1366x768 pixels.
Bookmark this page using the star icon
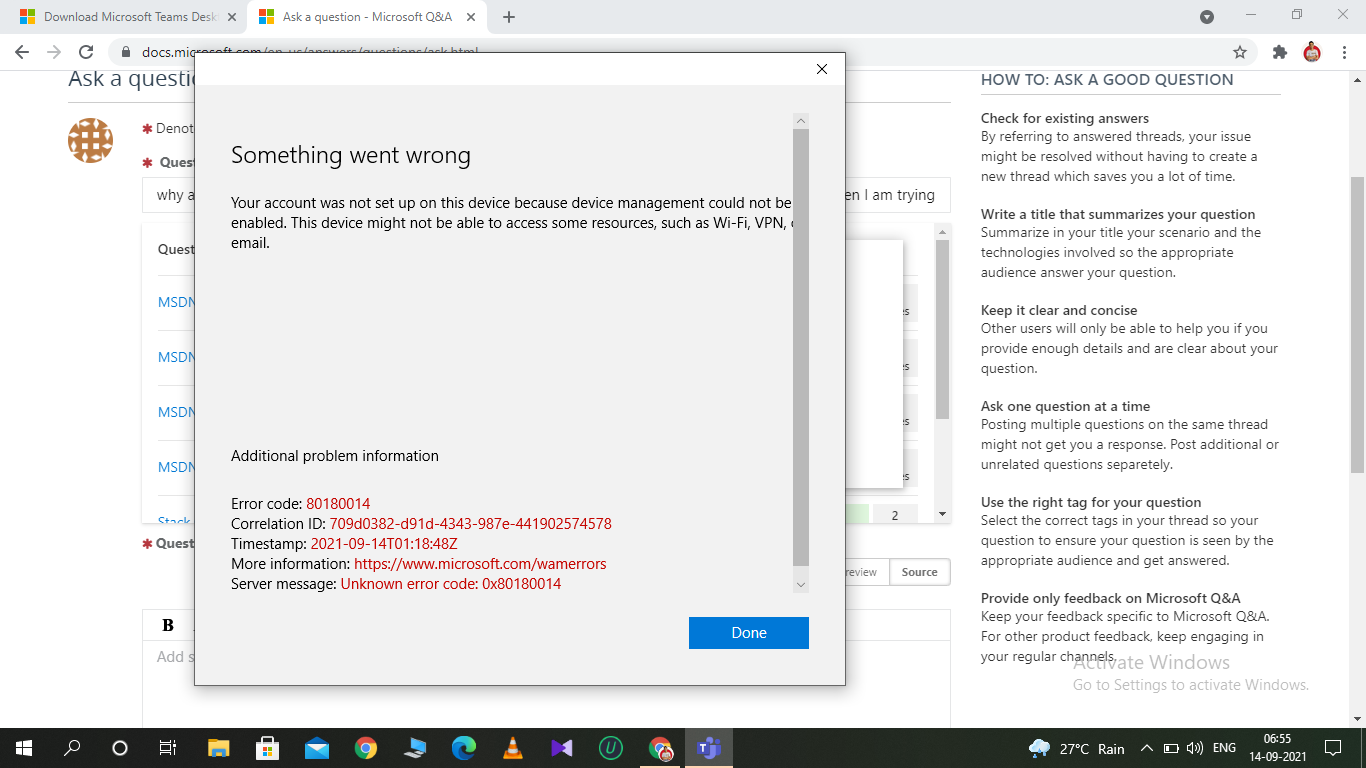tap(1239, 51)
